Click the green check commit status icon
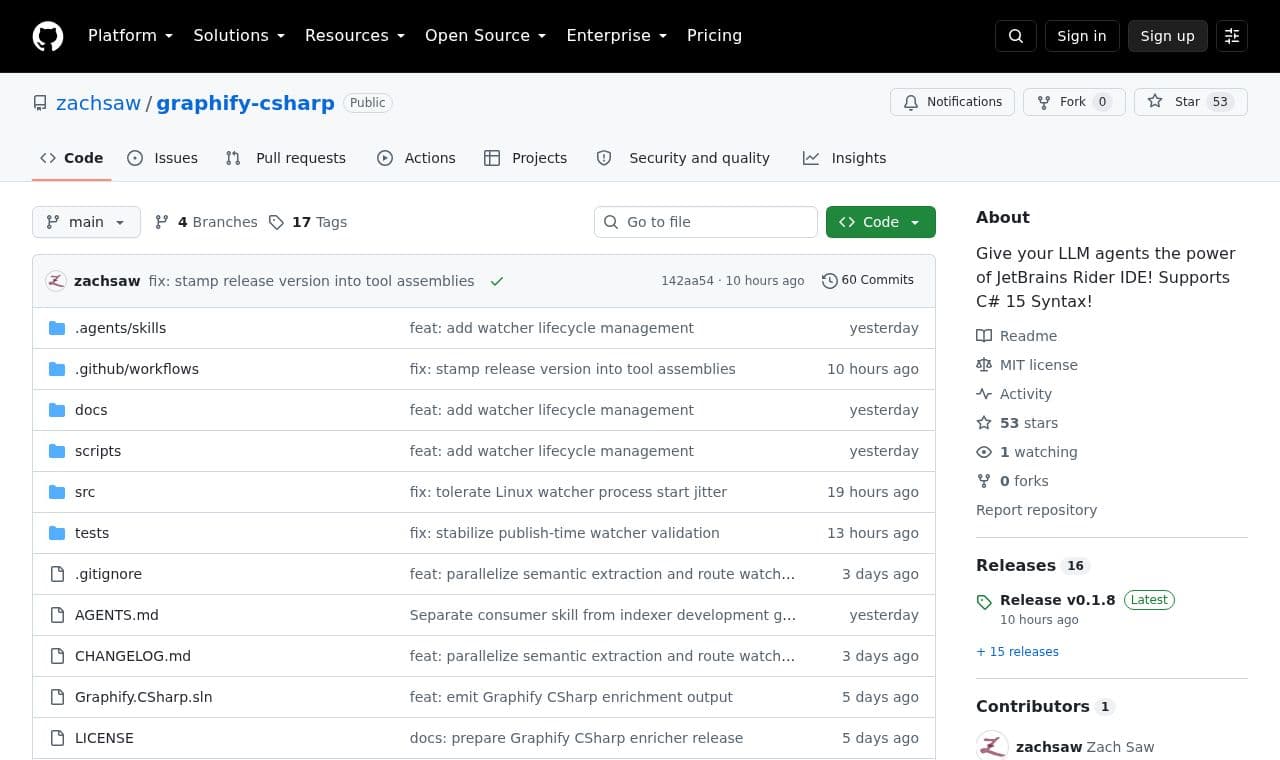Image resolution: width=1280 pixels, height=760 pixels. [x=497, y=281]
